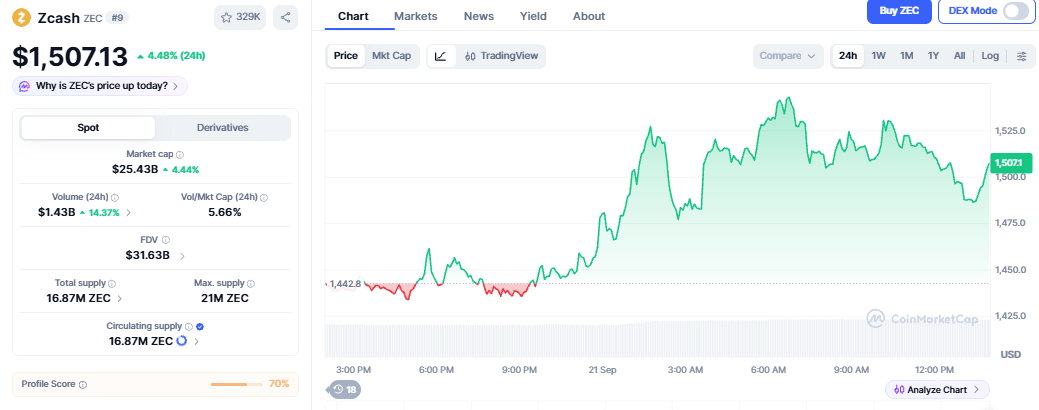This screenshot has height=410, width=1039.
Task: Click info icon next to Max. supply
Action: click(250, 283)
